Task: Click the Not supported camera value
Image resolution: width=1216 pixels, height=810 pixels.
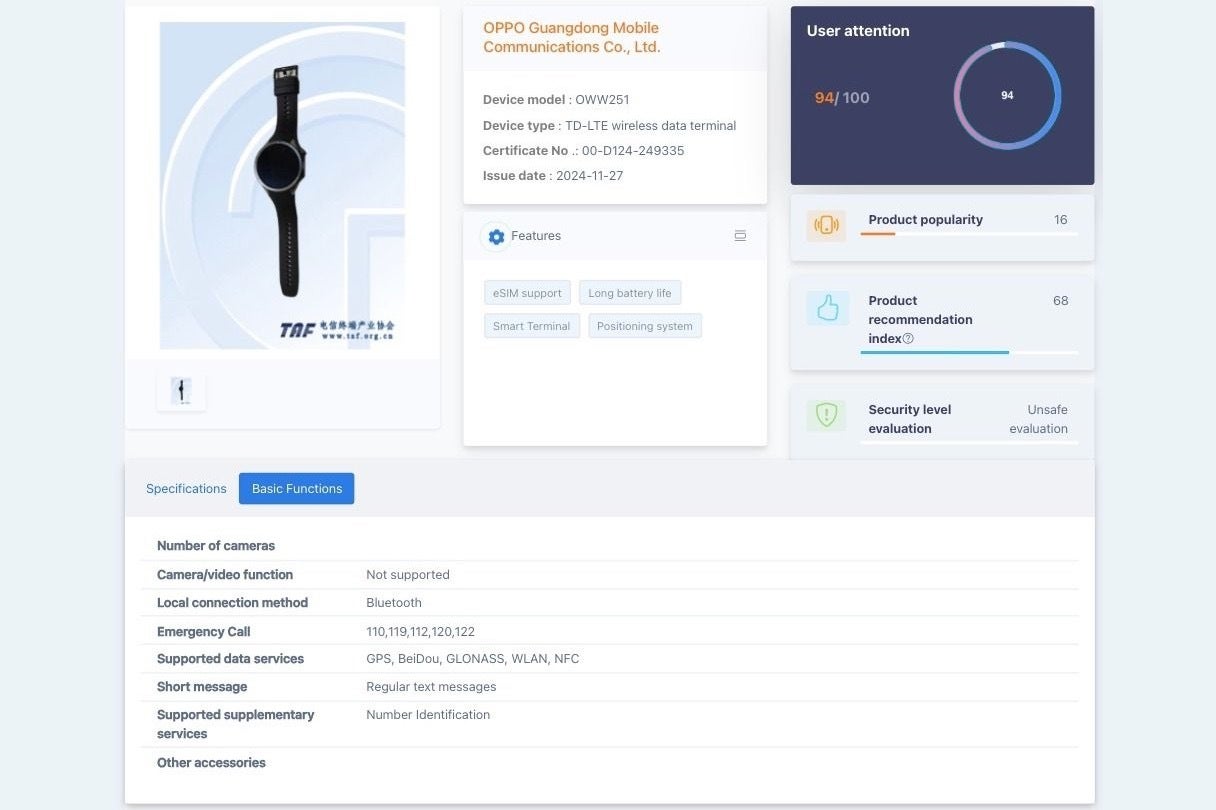Action: 408,575
